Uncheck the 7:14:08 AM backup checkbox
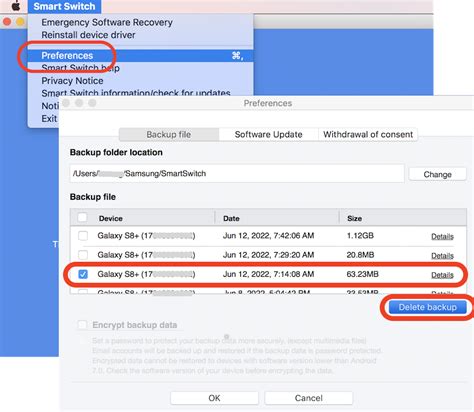474x412 pixels. (83, 274)
